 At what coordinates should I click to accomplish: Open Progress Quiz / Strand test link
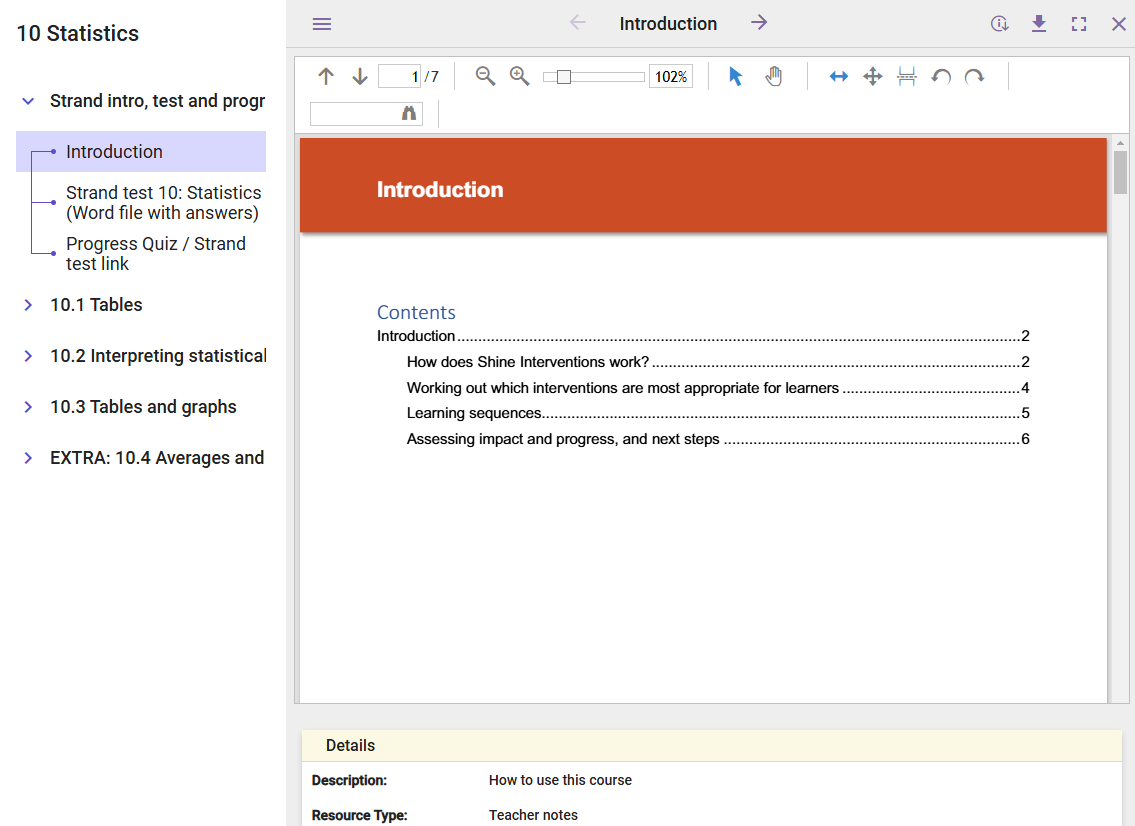155,253
